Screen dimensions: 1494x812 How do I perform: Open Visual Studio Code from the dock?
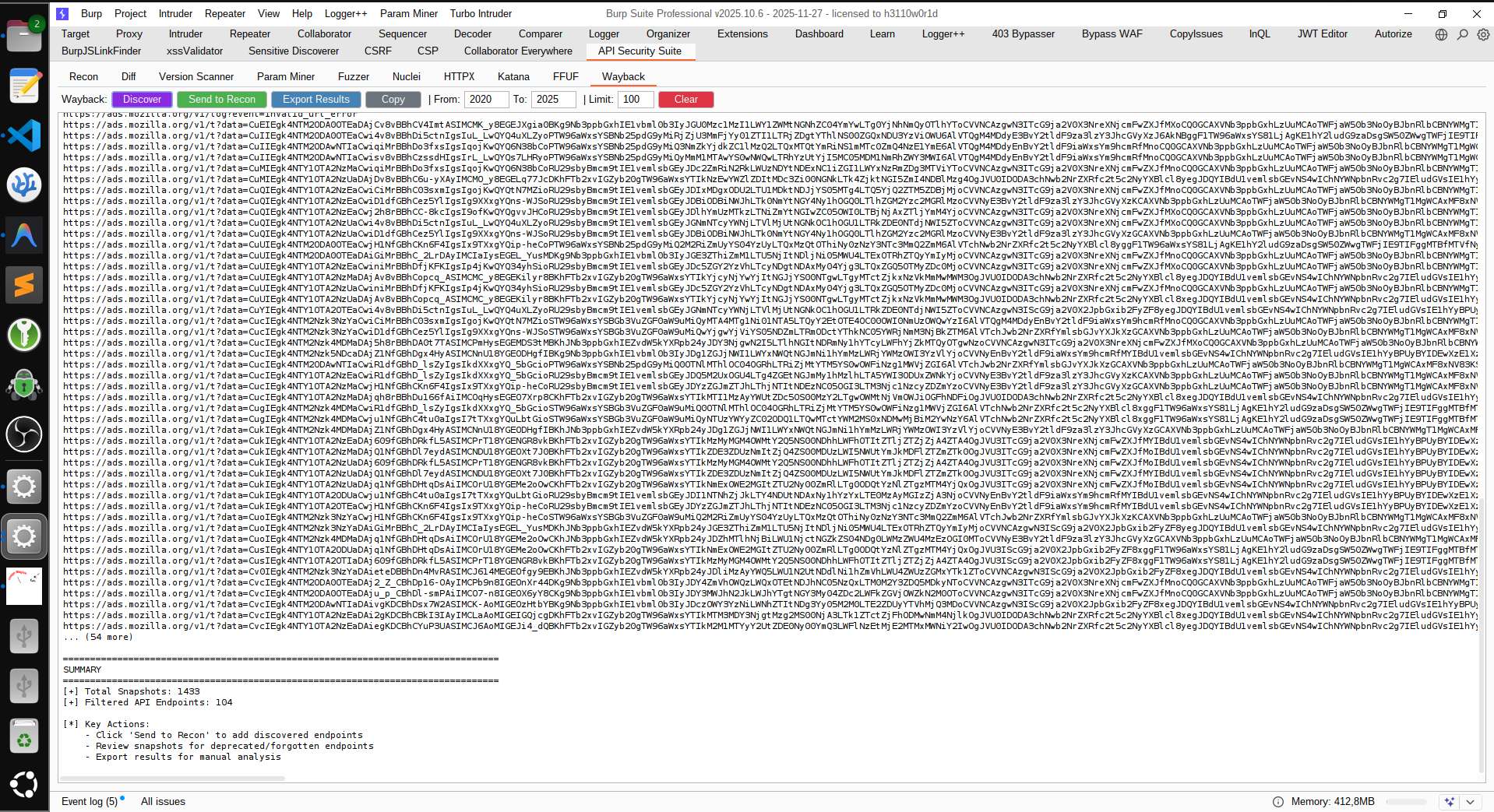tap(24, 135)
